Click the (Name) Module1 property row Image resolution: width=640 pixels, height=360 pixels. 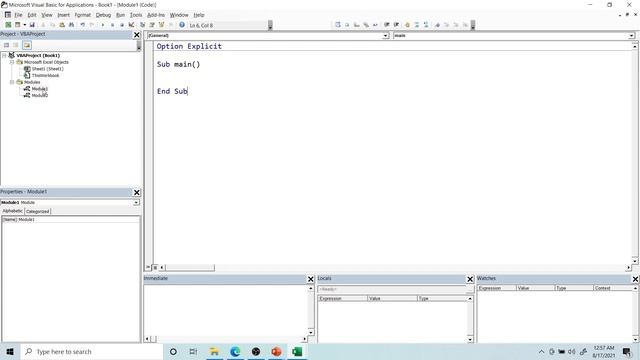71,220
